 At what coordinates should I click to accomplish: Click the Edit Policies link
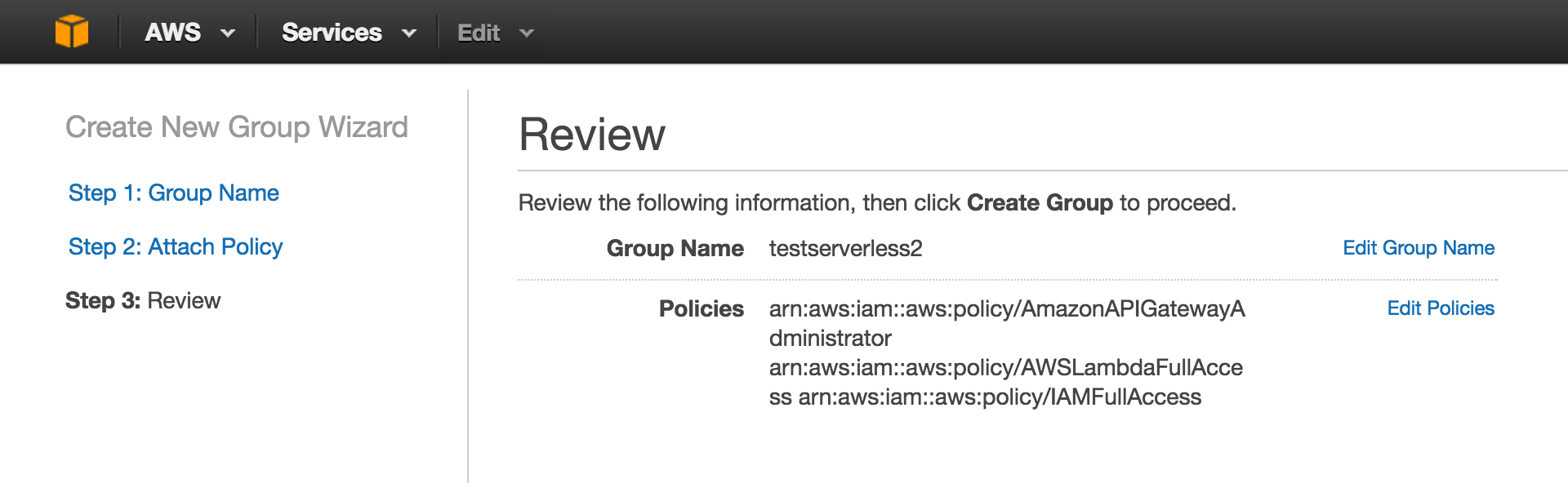(1441, 308)
